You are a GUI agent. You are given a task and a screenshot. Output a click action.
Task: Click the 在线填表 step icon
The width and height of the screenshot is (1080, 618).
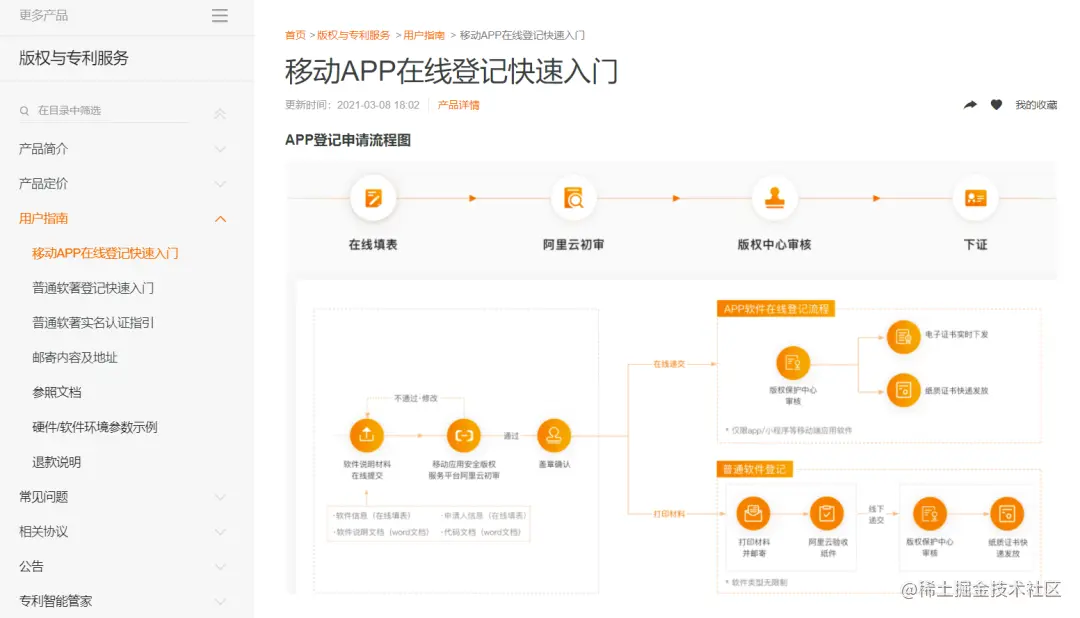click(373, 198)
